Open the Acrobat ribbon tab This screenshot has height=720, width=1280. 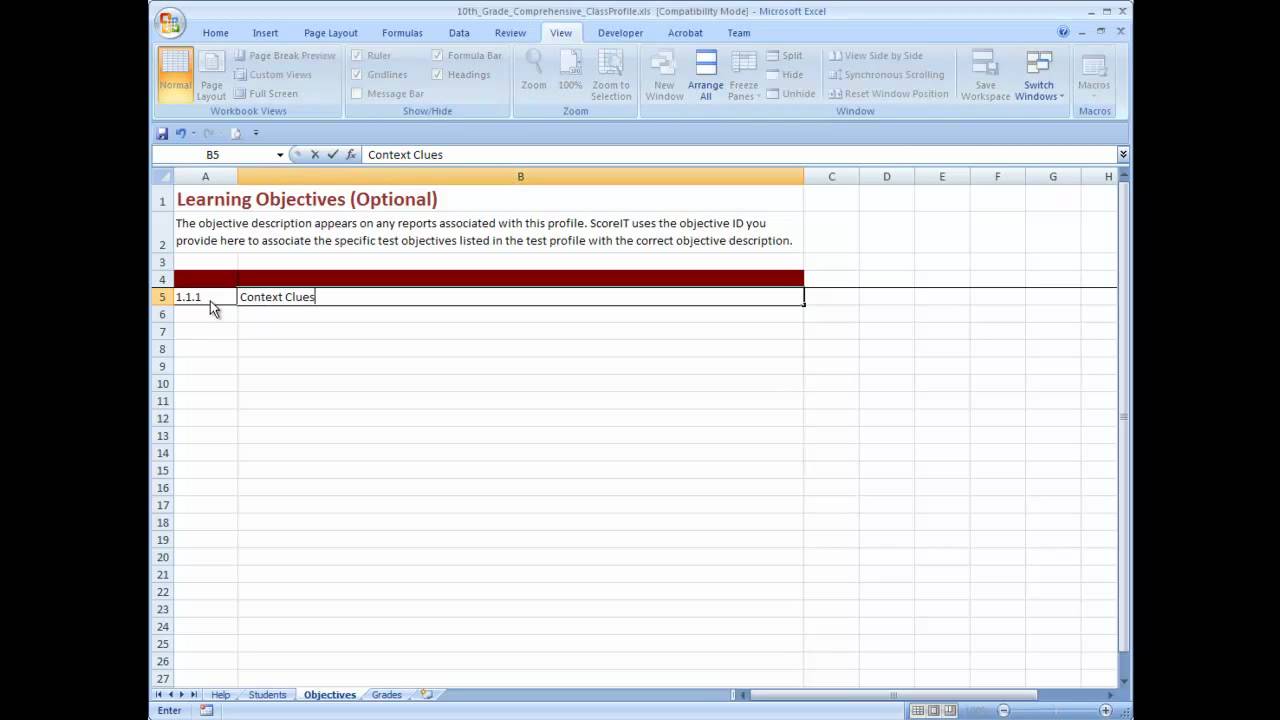685,33
